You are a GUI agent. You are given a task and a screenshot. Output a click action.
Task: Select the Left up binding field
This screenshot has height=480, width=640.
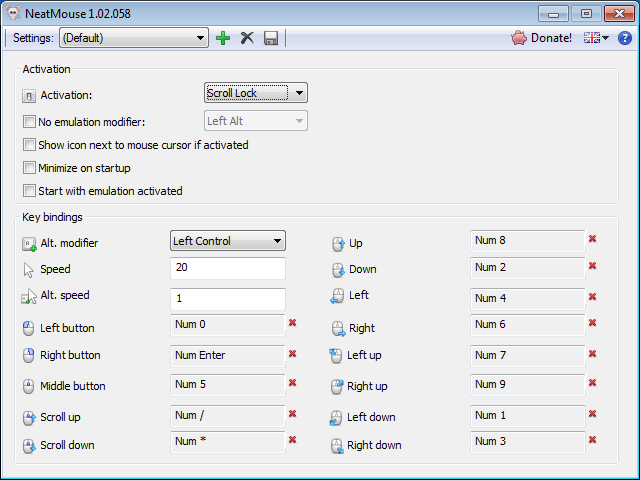point(527,356)
